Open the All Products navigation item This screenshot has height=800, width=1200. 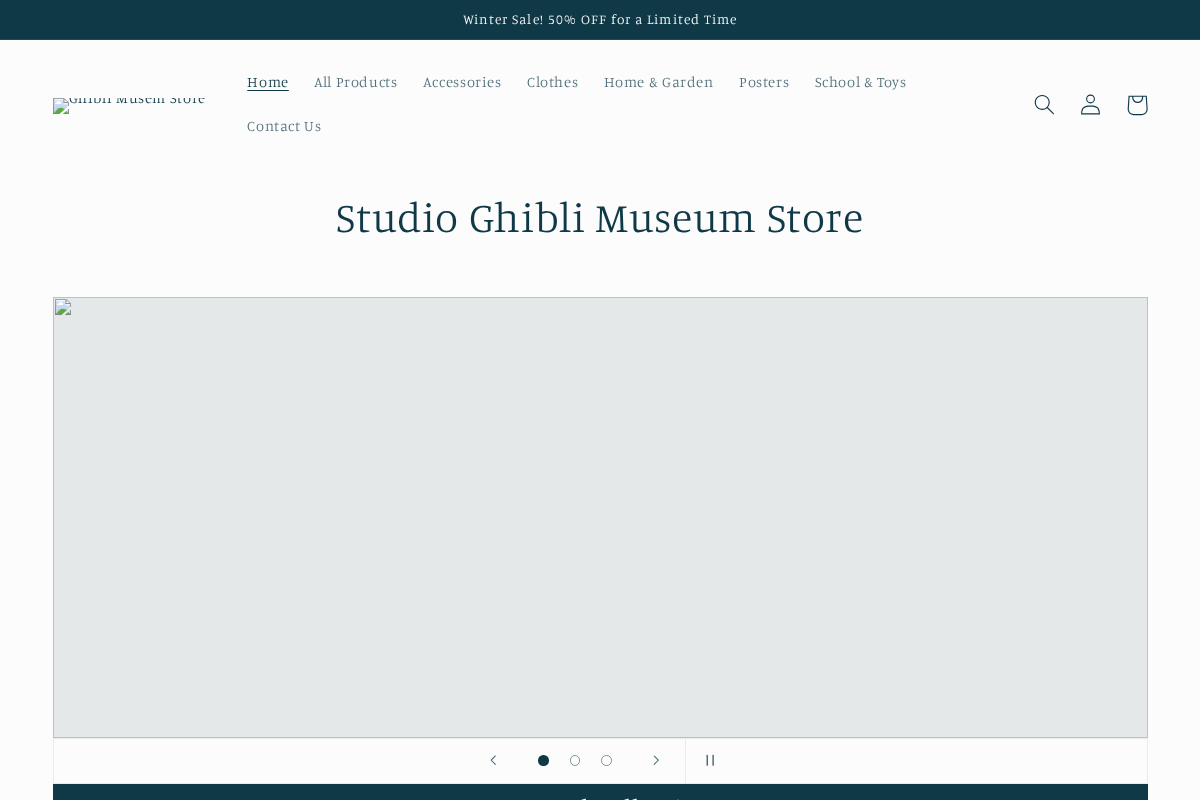356,82
